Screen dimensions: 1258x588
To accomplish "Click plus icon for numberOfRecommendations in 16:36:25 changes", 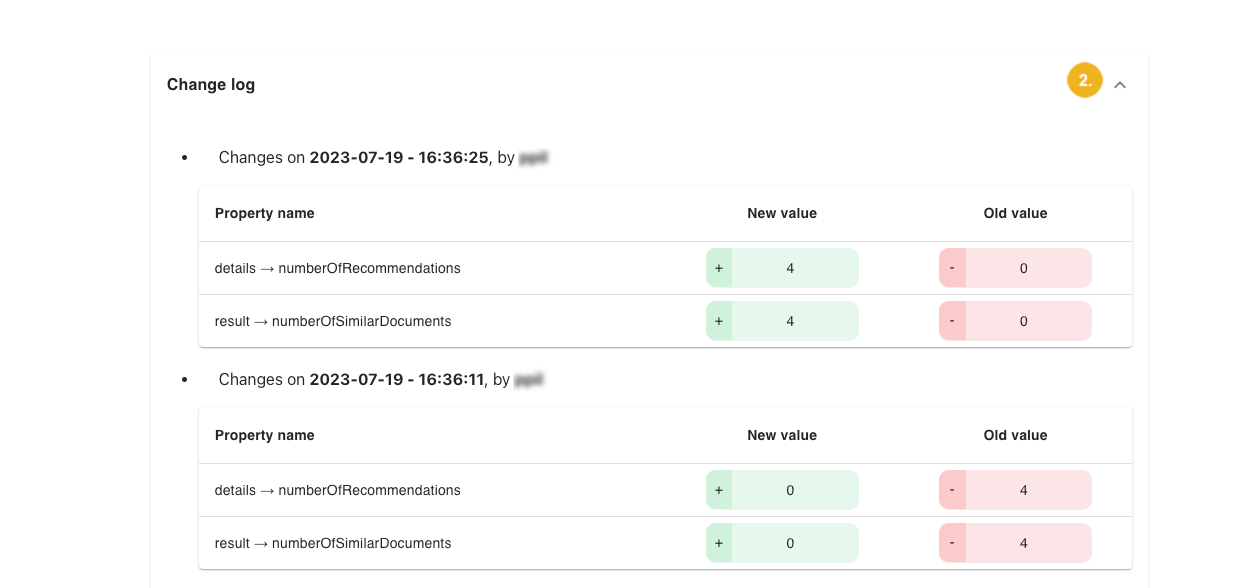I will tap(719, 268).
